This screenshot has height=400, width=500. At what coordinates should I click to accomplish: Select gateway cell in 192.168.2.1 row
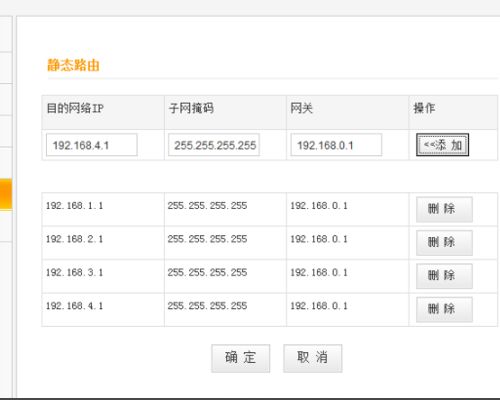pyautogui.click(x=347, y=243)
